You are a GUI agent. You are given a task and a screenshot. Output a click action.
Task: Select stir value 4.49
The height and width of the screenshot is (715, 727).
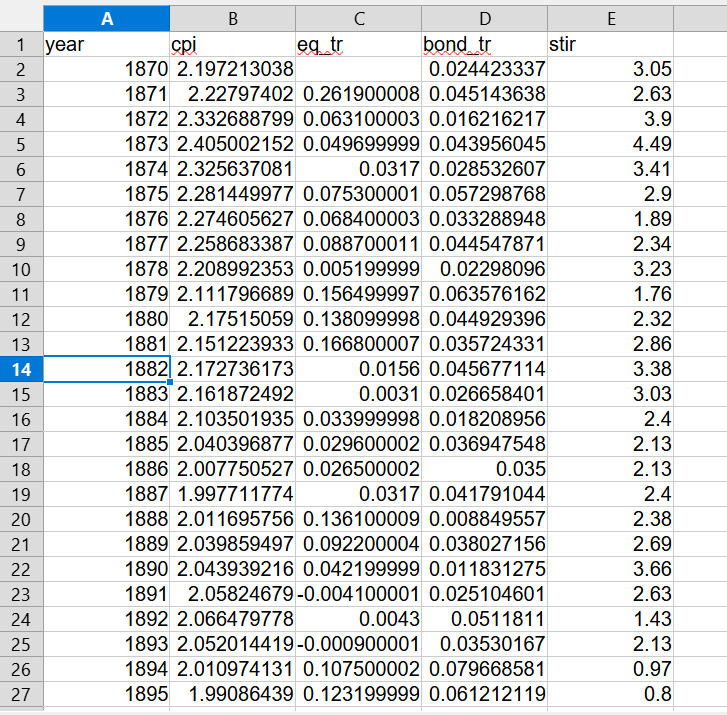[611, 144]
